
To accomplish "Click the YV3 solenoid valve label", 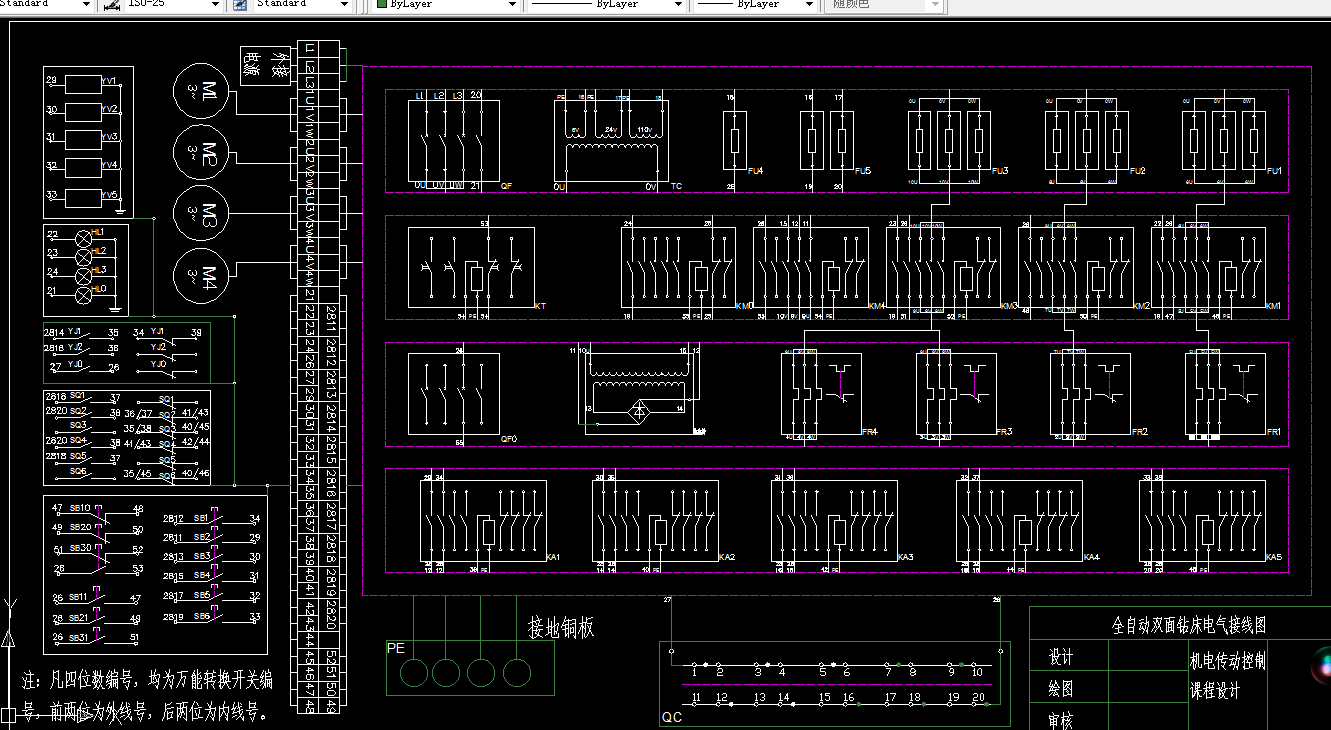I will (x=110, y=137).
